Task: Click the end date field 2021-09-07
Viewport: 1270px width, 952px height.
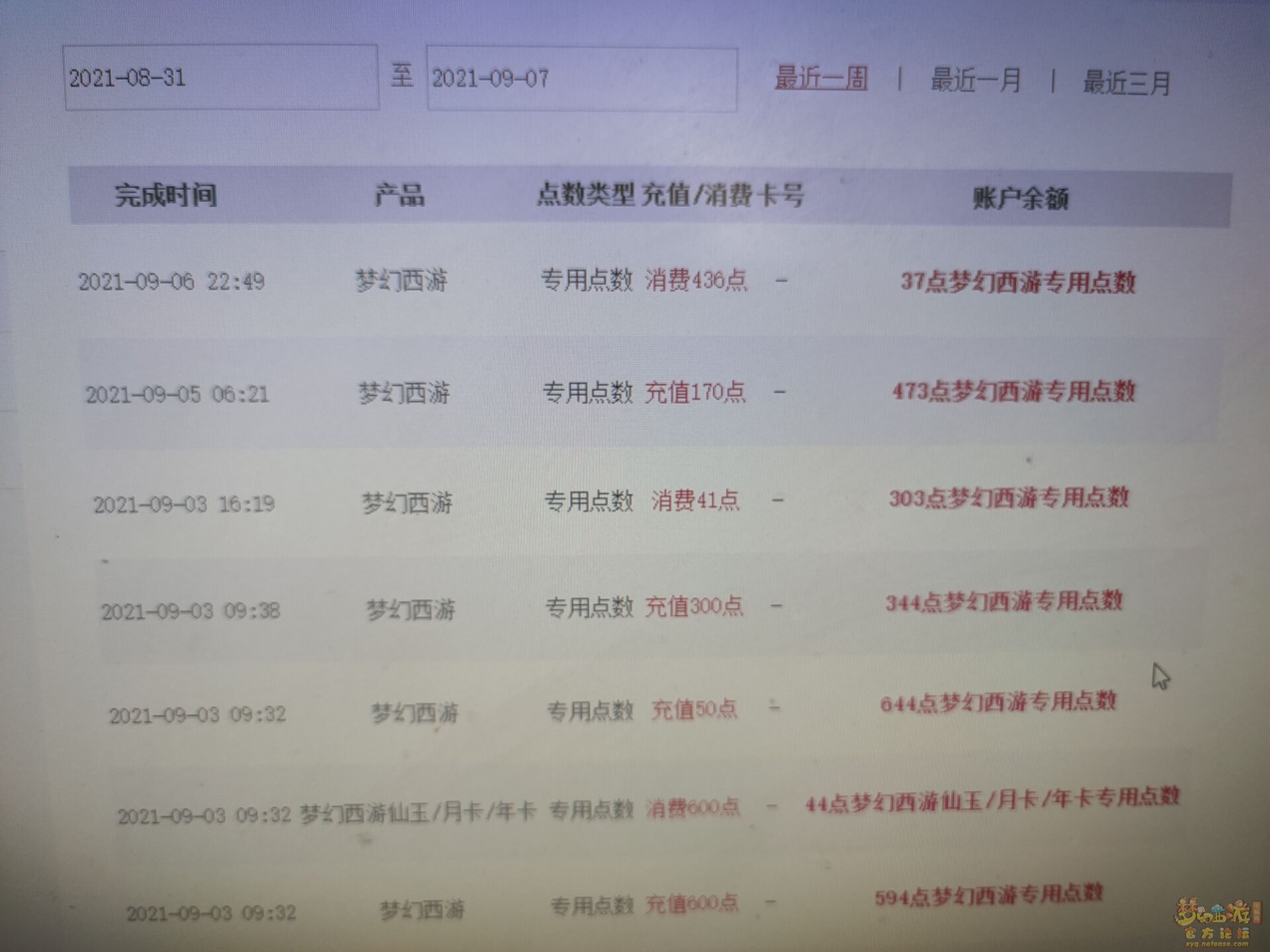Action: [x=581, y=79]
